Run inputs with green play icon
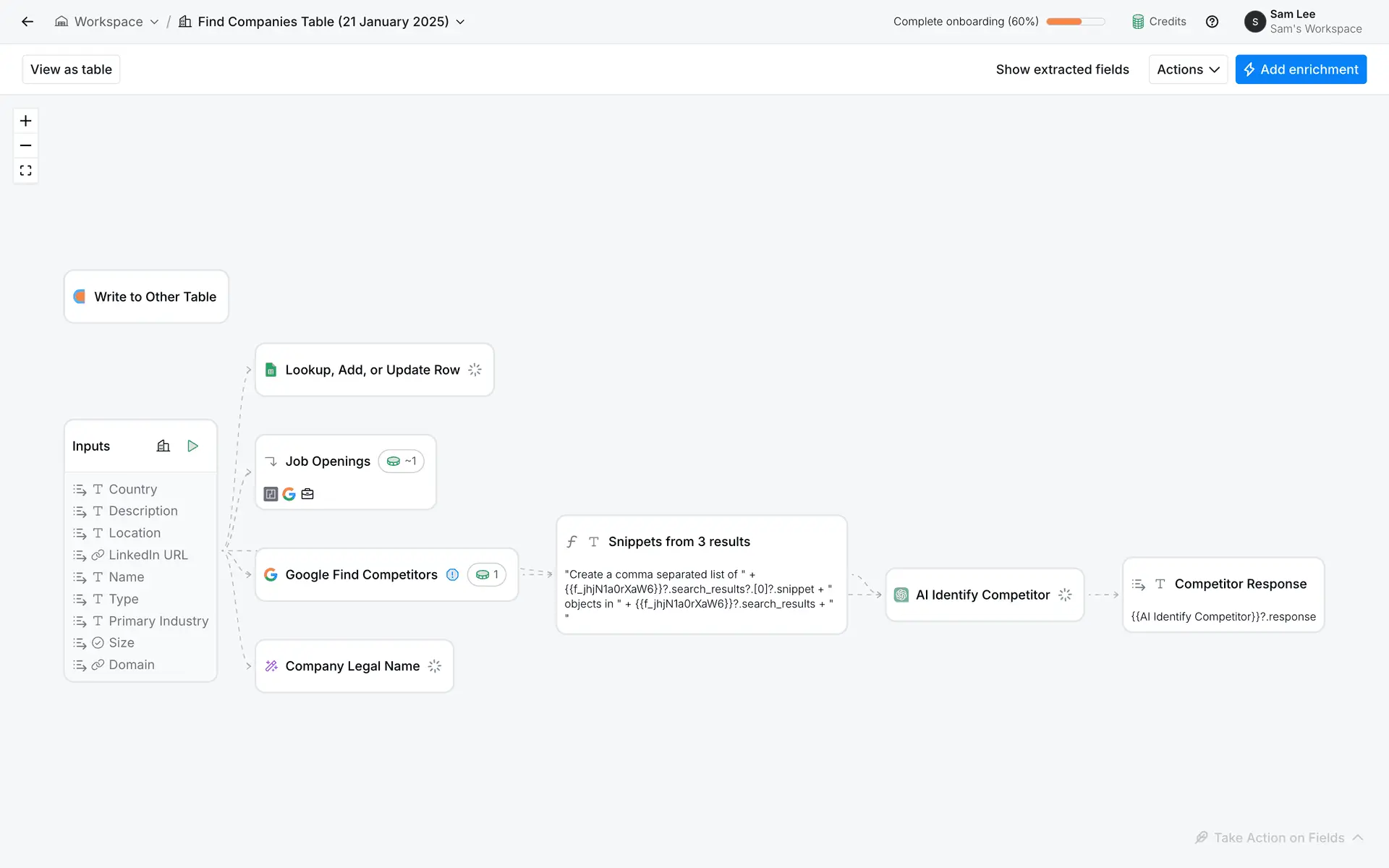1389x868 pixels. [192, 446]
